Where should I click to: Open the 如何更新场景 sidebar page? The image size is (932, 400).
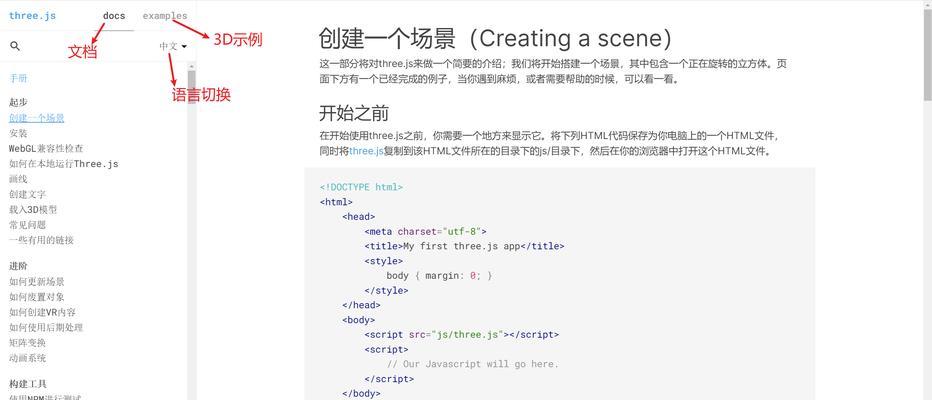(37, 282)
